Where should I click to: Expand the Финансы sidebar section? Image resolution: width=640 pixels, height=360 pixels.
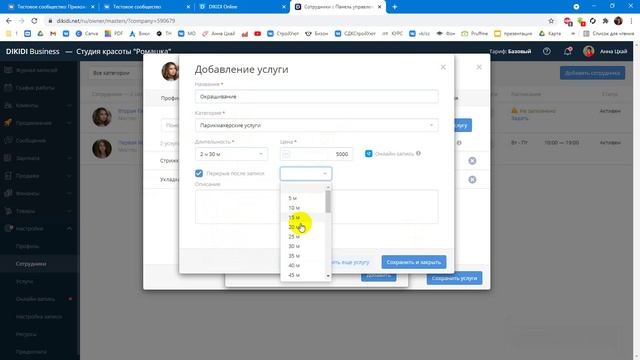click(69, 193)
